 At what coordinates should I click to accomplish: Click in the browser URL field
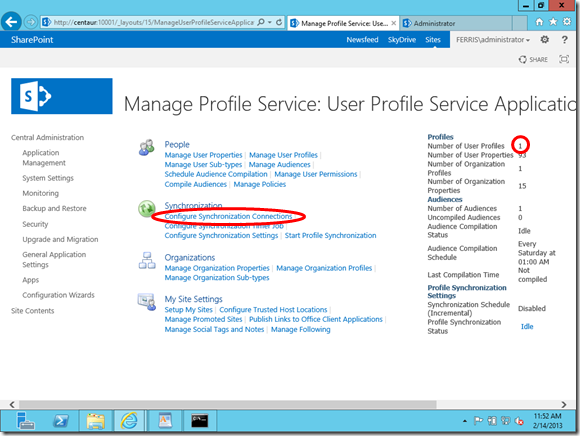[x=154, y=22]
